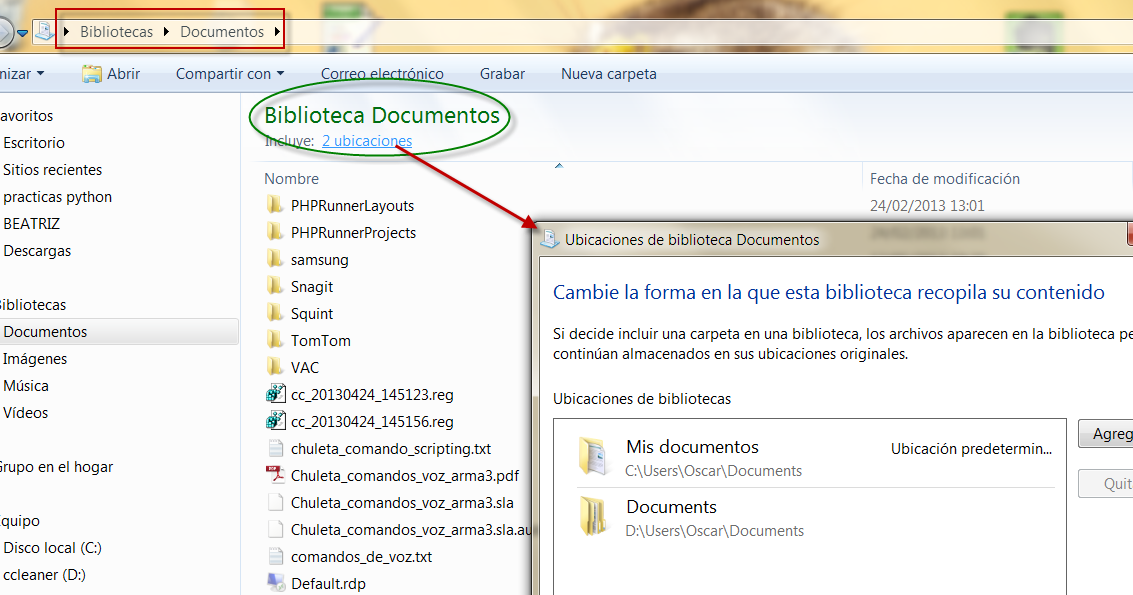The height and width of the screenshot is (595, 1133).
Task: Create a Nueva carpeta
Action: [608, 73]
